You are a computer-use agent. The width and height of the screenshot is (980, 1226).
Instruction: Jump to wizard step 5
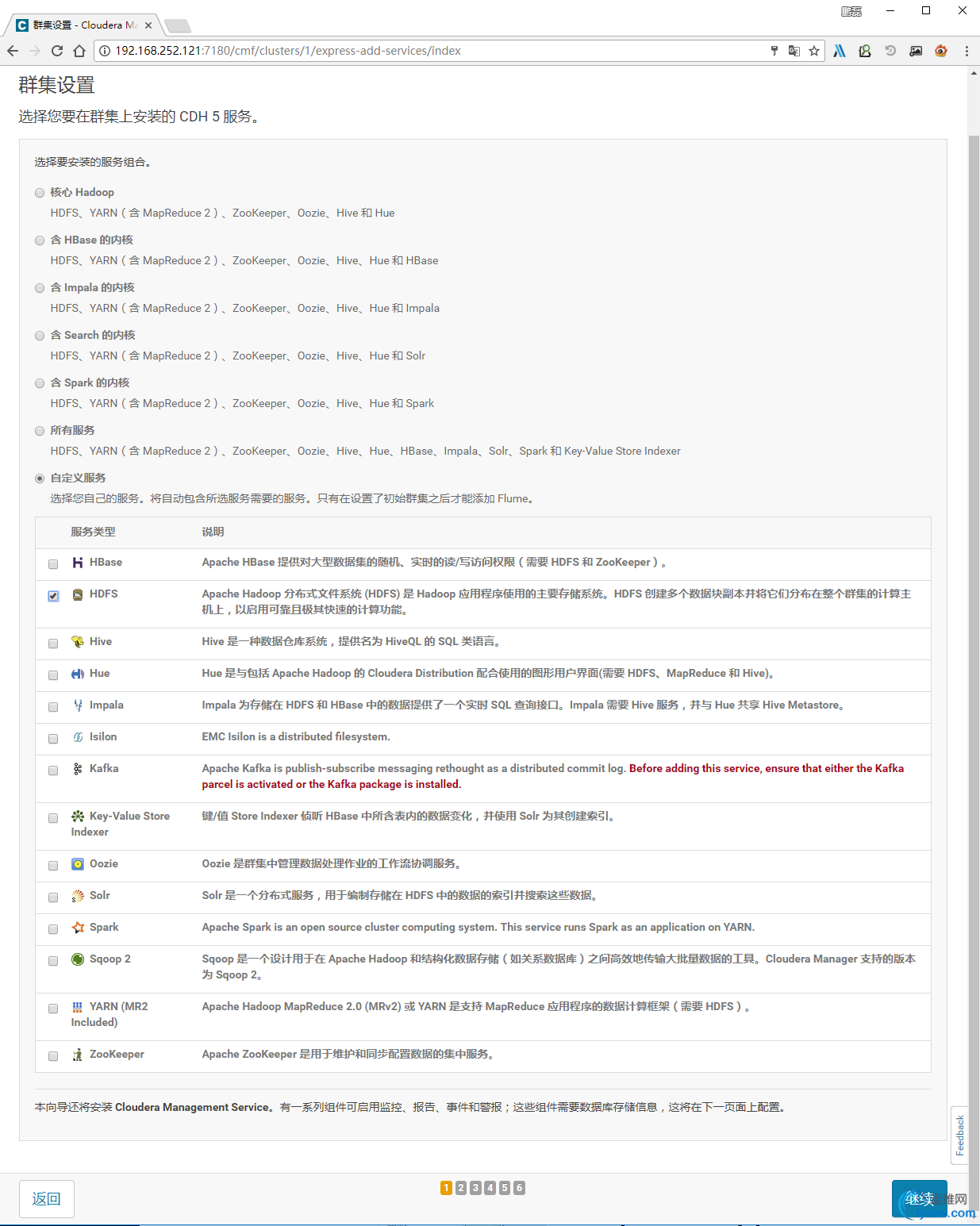[x=505, y=1188]
